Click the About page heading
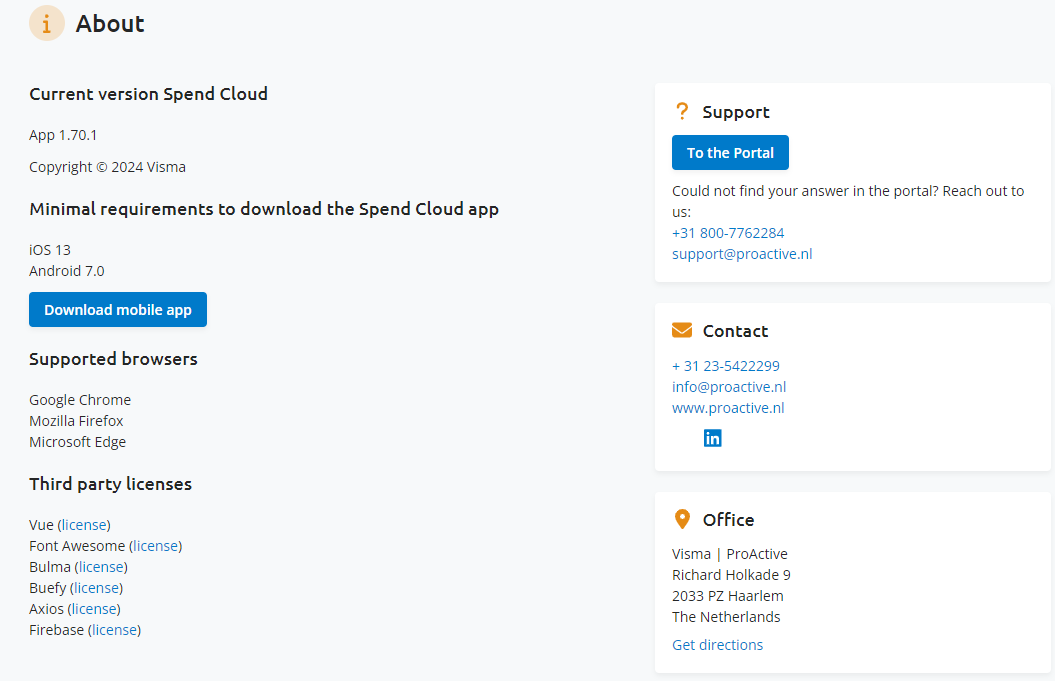The image size is (1055, 681). click(110, 24)
